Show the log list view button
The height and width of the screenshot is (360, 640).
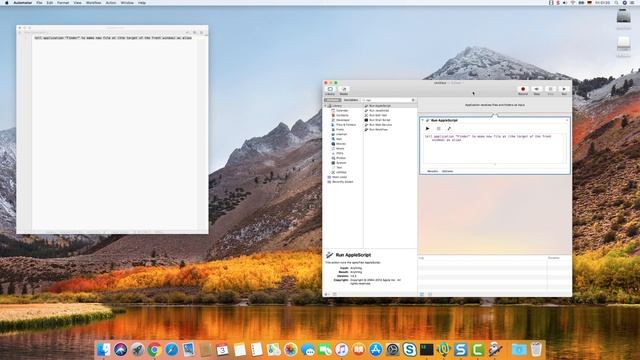[x=422, y=294]
